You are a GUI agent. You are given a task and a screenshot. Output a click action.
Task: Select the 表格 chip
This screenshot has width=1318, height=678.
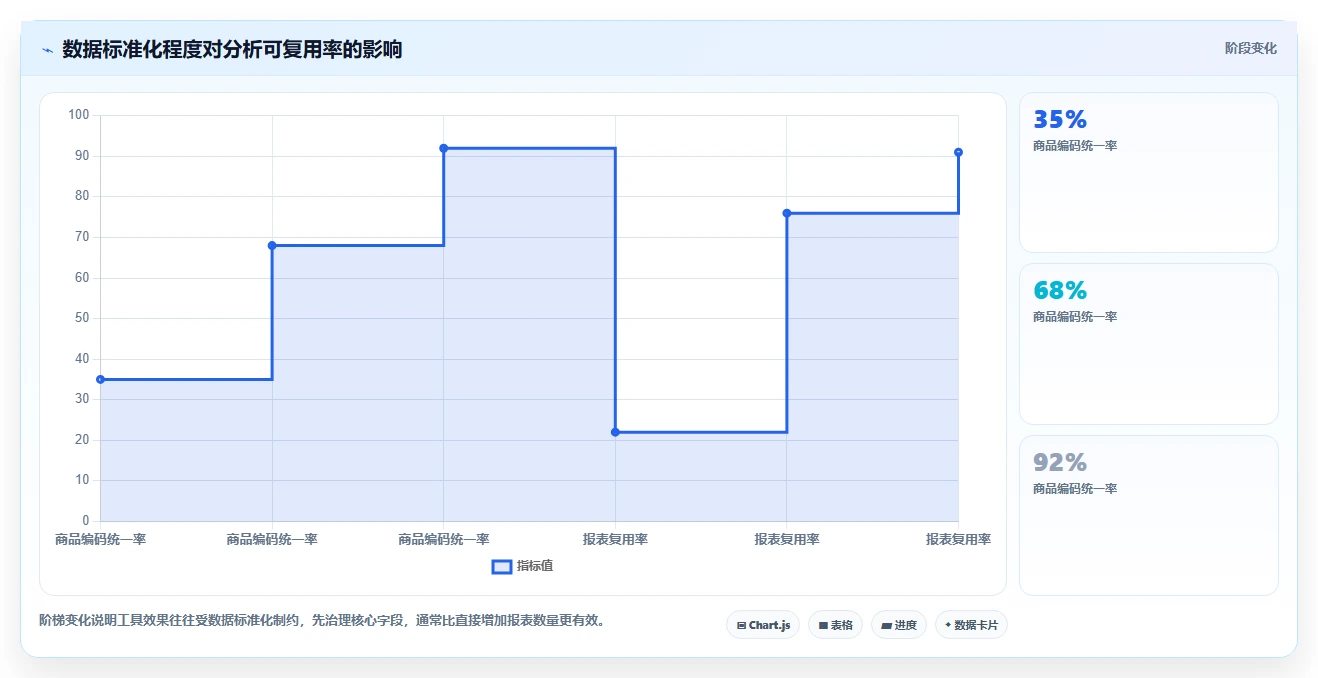[x=835, y=625]
